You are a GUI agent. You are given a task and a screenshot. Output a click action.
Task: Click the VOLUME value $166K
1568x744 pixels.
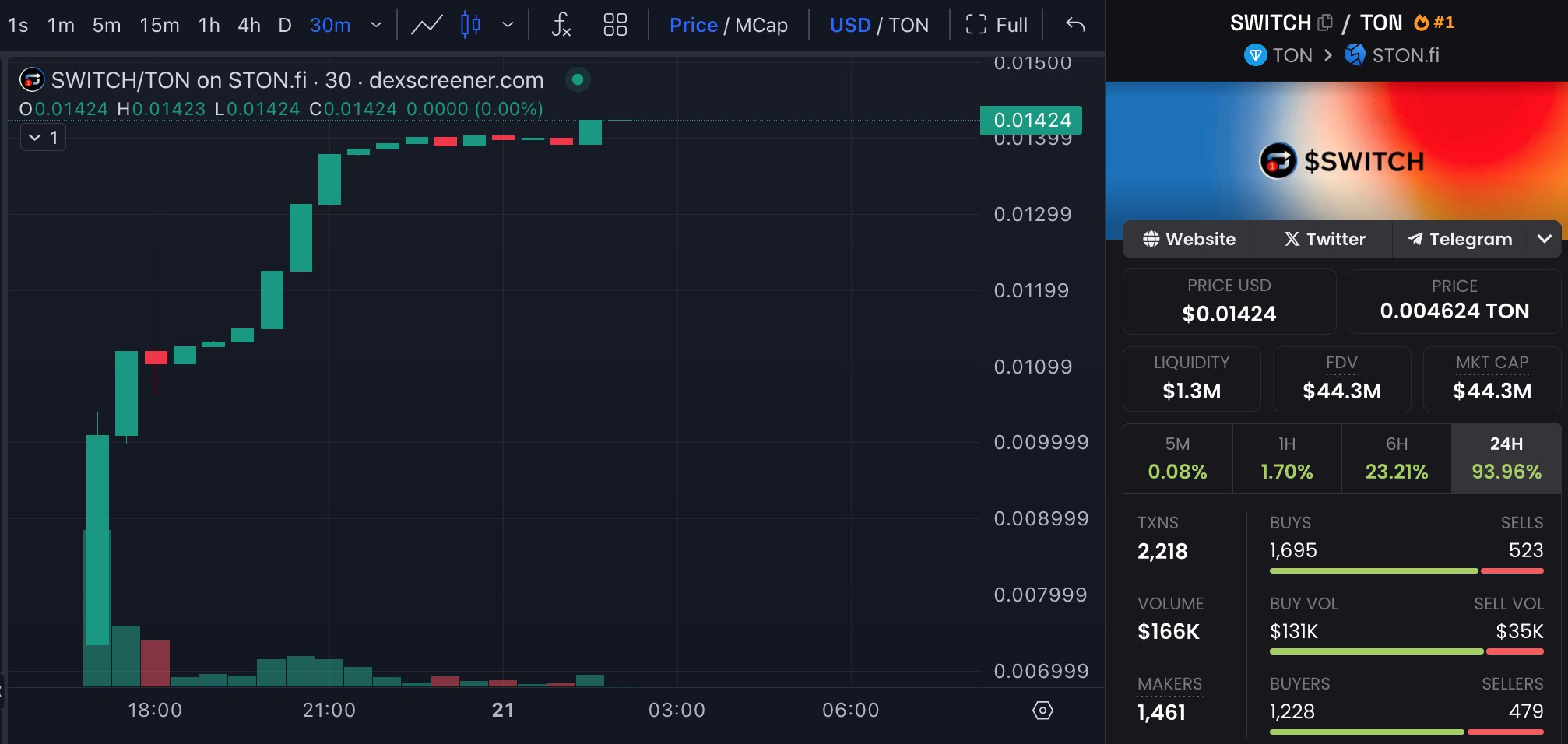click(x=1169, y=631)
